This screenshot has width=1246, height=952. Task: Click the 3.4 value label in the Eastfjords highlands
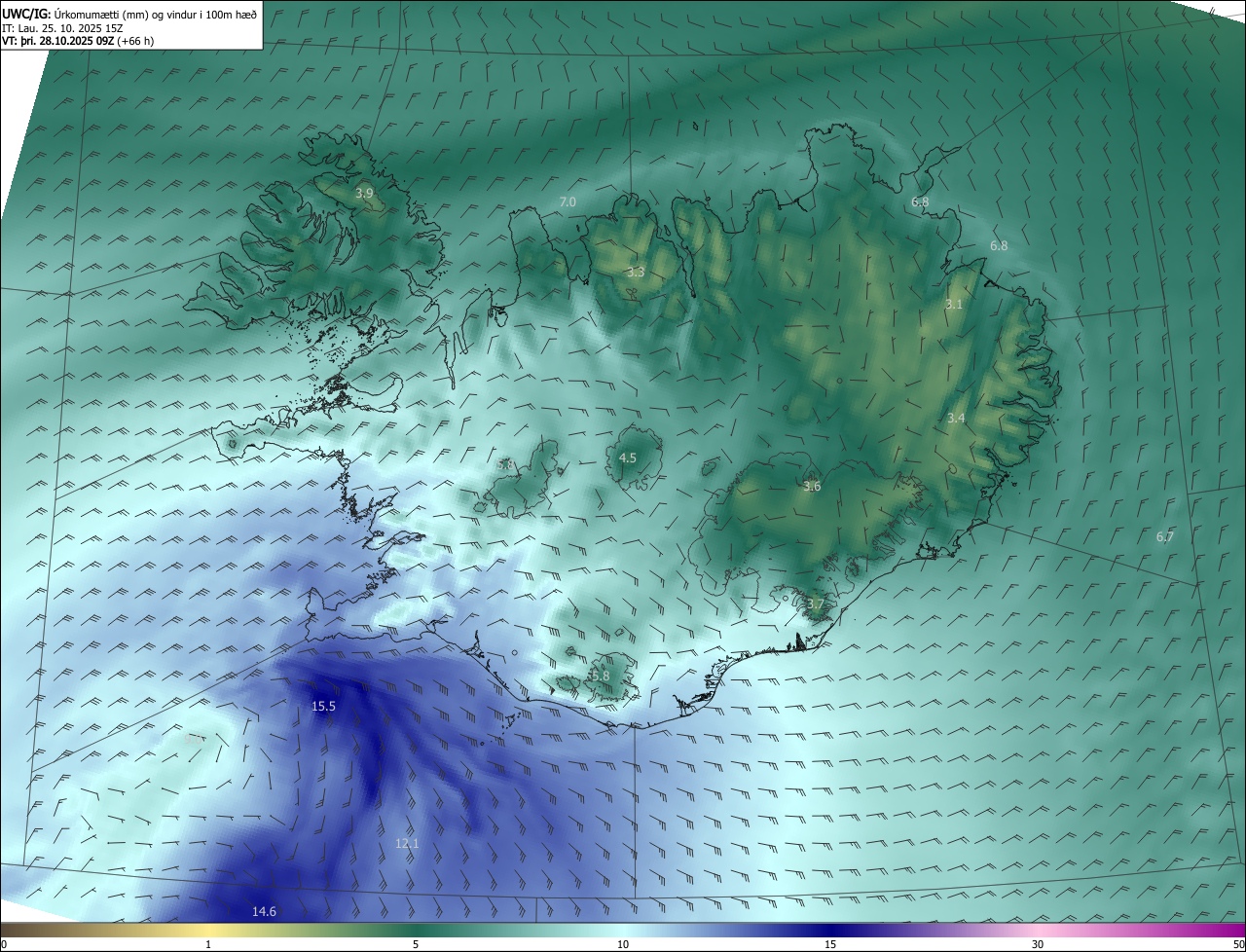pyautogui.click(x=956, y=419)
